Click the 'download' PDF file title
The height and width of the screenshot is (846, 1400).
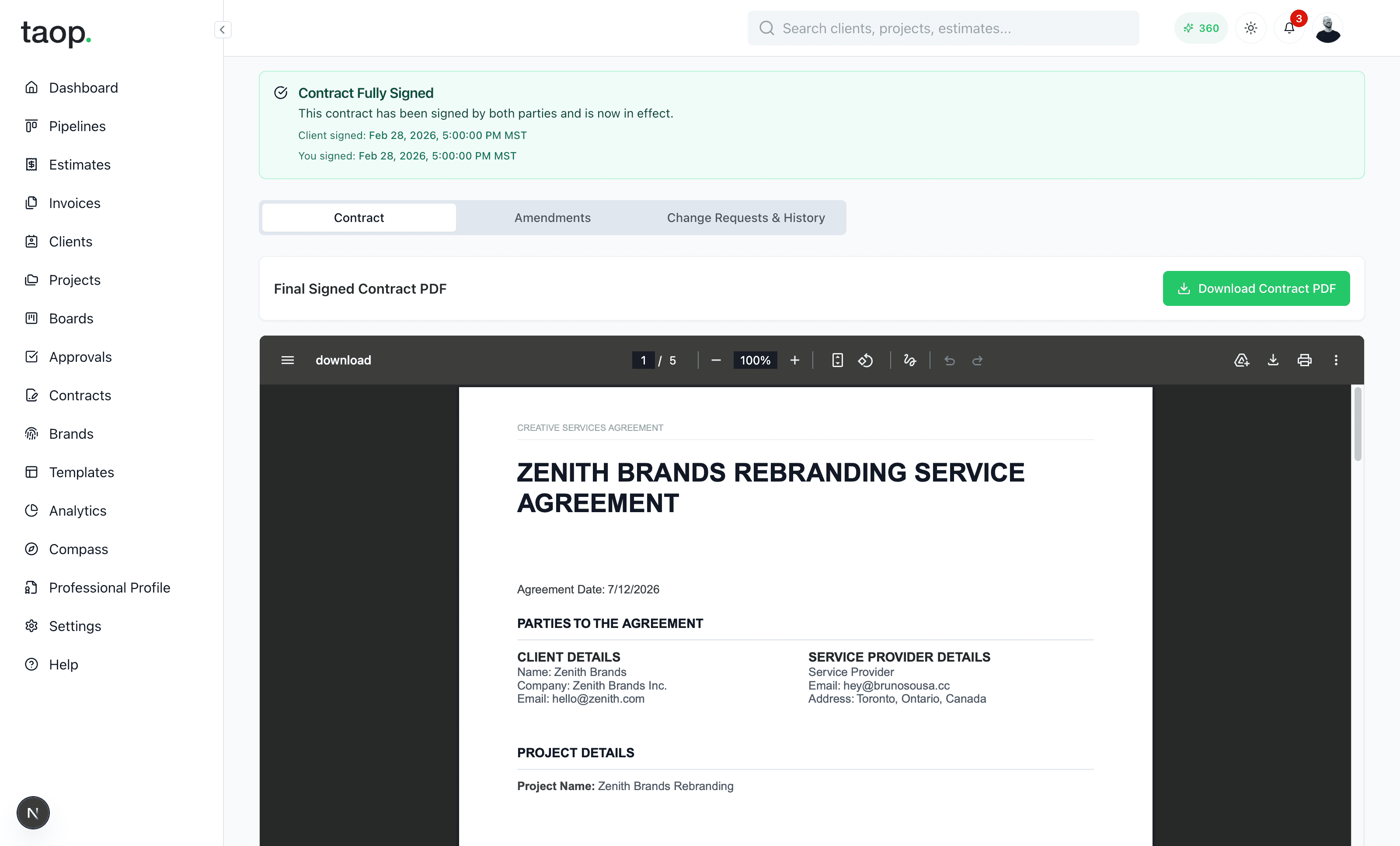click(x=343, y=360)
